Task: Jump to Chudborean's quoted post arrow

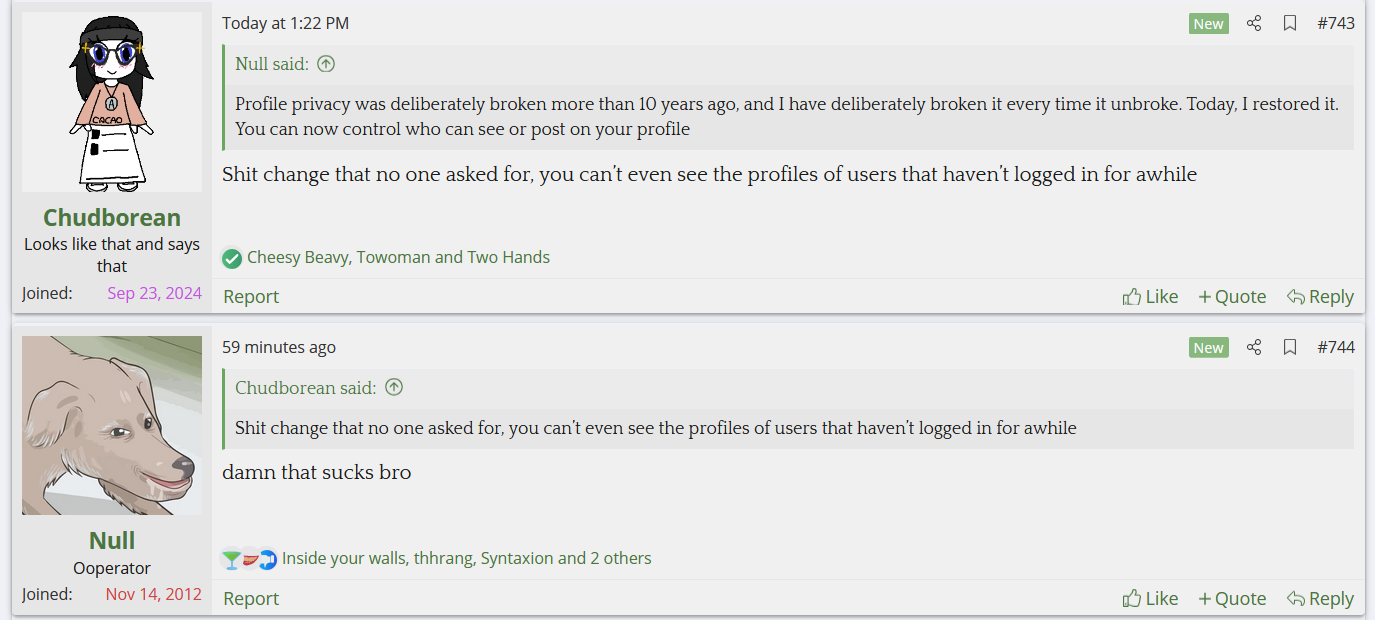Action: 394,387
